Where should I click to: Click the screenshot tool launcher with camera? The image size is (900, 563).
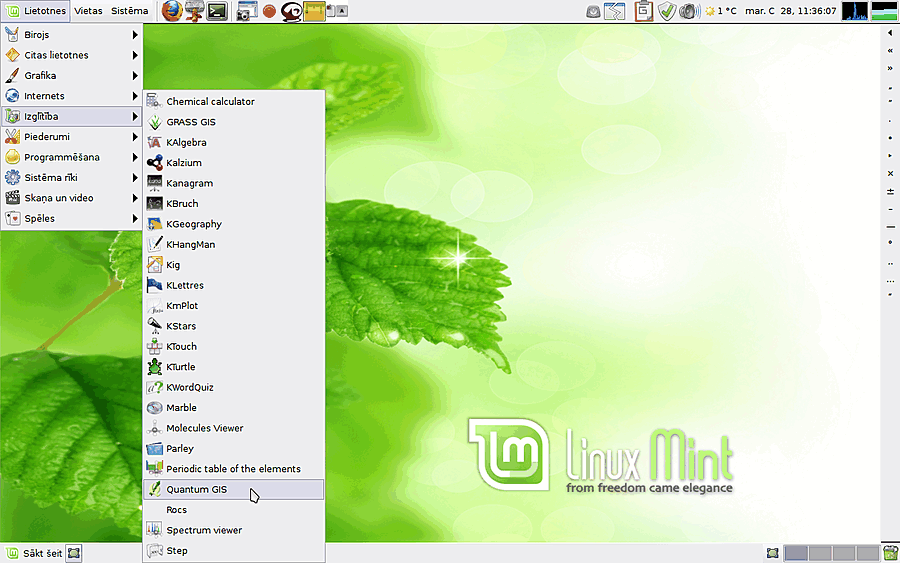click(247, 11)
